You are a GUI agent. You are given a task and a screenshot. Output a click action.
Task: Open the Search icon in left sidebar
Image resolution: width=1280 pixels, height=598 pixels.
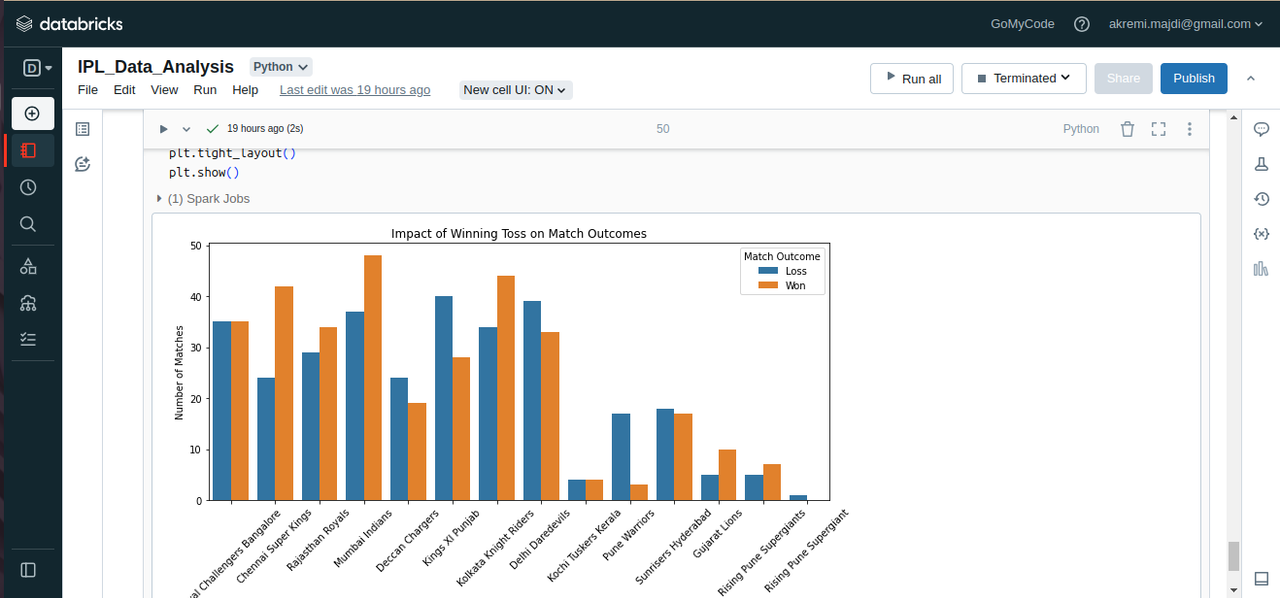[28, 224]
